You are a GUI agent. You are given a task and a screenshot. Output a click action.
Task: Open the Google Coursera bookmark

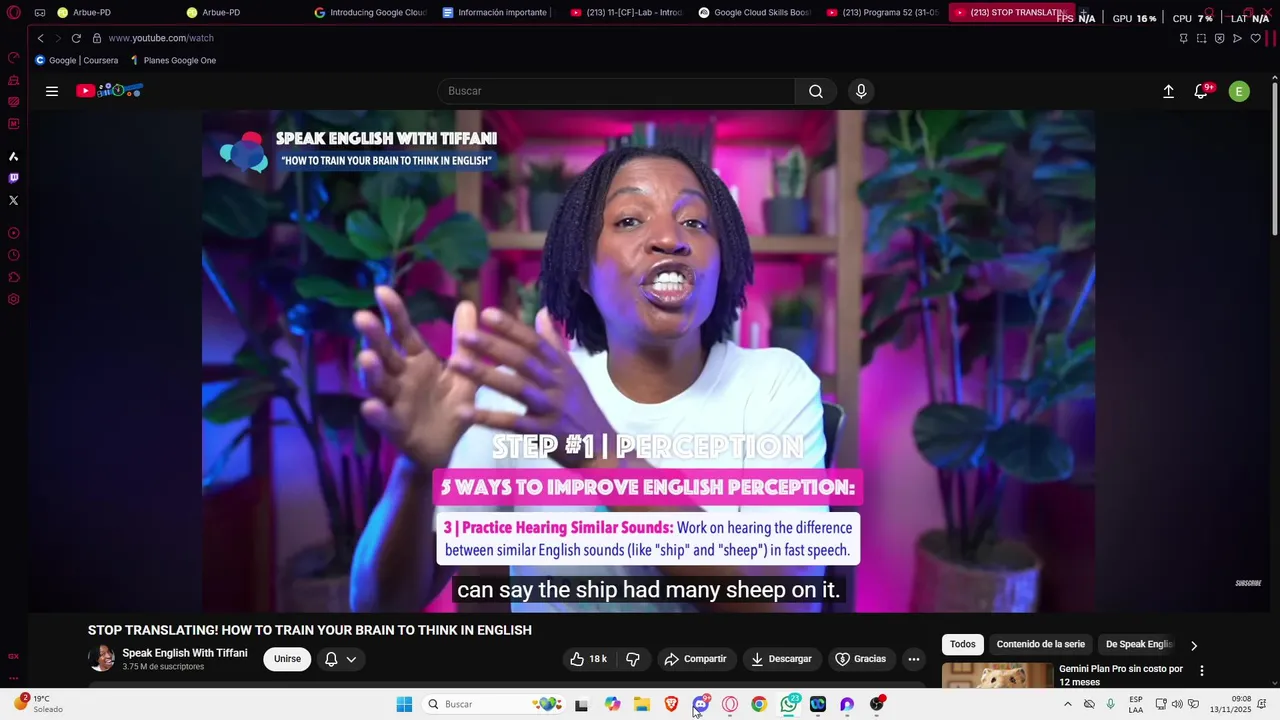coord(77,61)
